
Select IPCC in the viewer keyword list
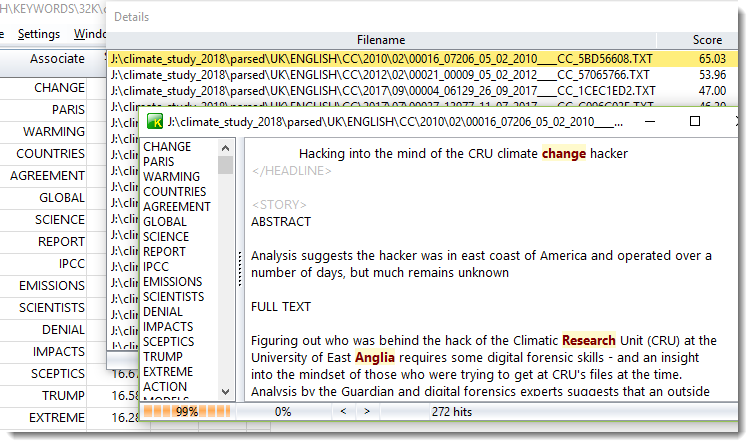click(156, 266)
